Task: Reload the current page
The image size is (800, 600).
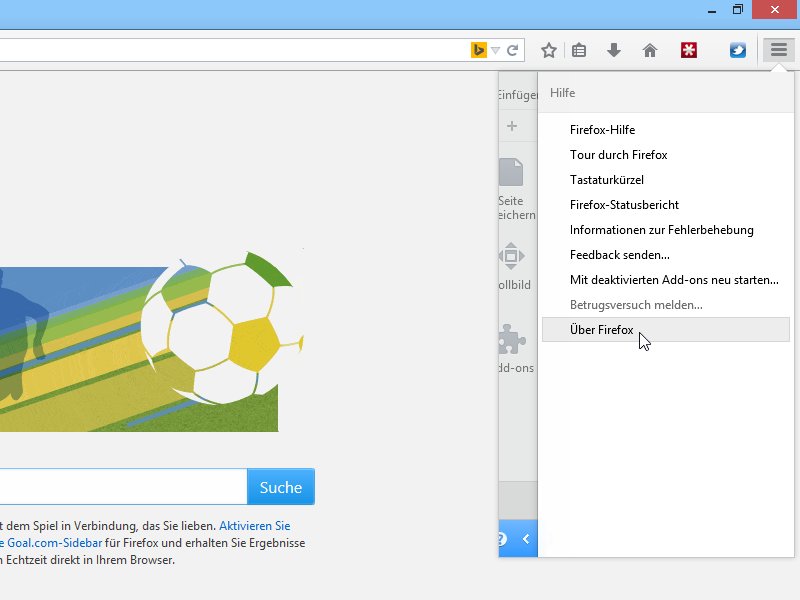Action: pos(513,50)
